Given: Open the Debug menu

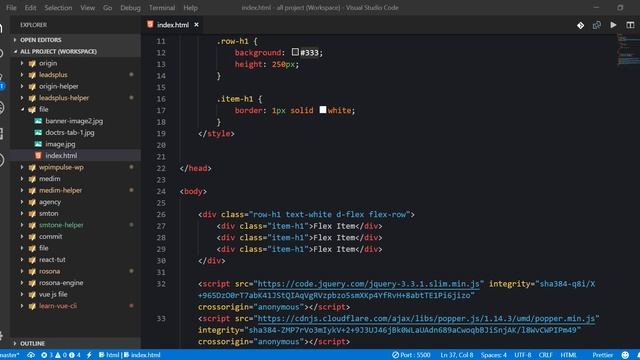Looking at the screenshot, I should pos(130,8).
